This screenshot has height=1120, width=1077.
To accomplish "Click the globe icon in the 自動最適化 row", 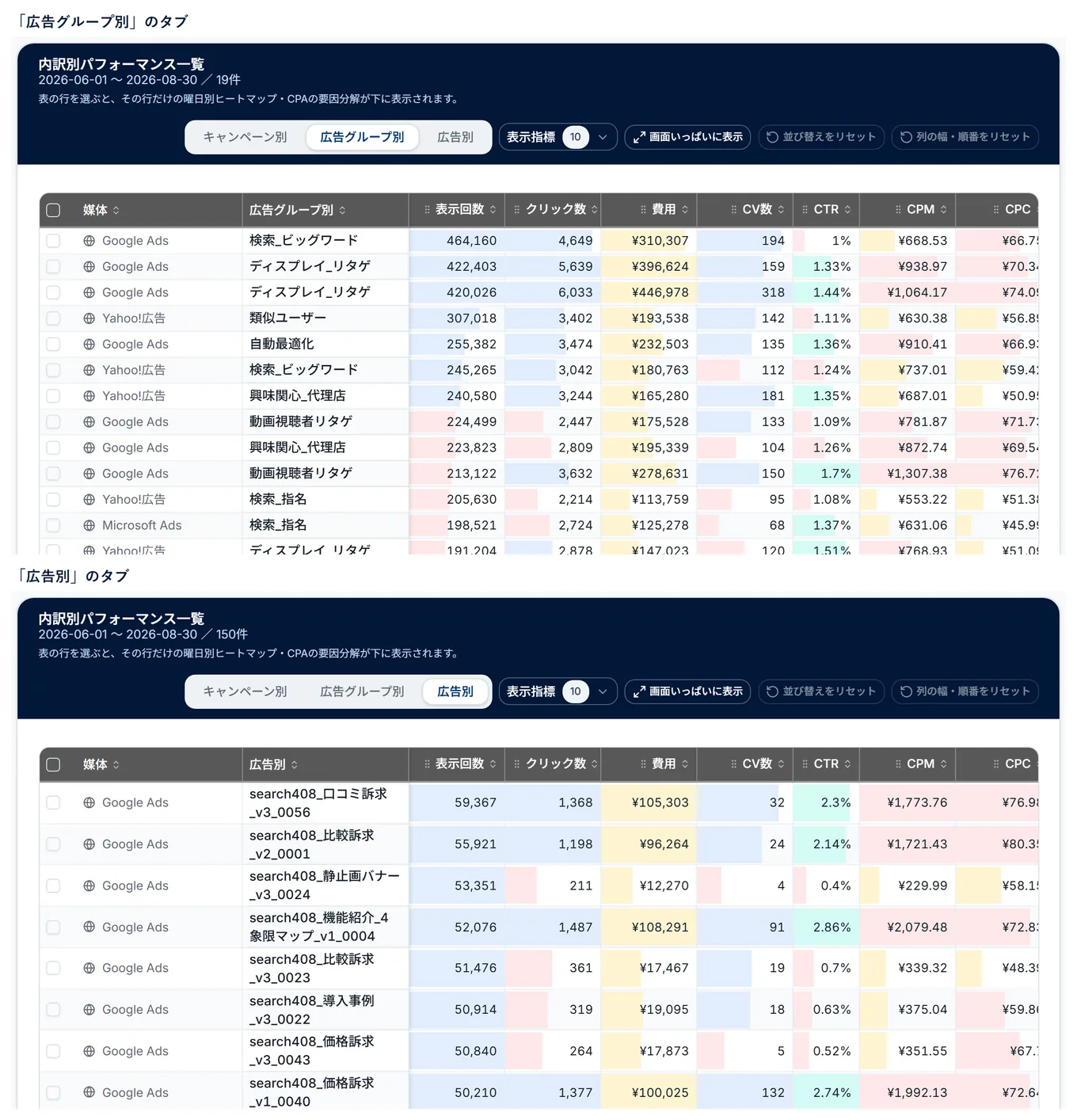I will (x=89, y=345).
